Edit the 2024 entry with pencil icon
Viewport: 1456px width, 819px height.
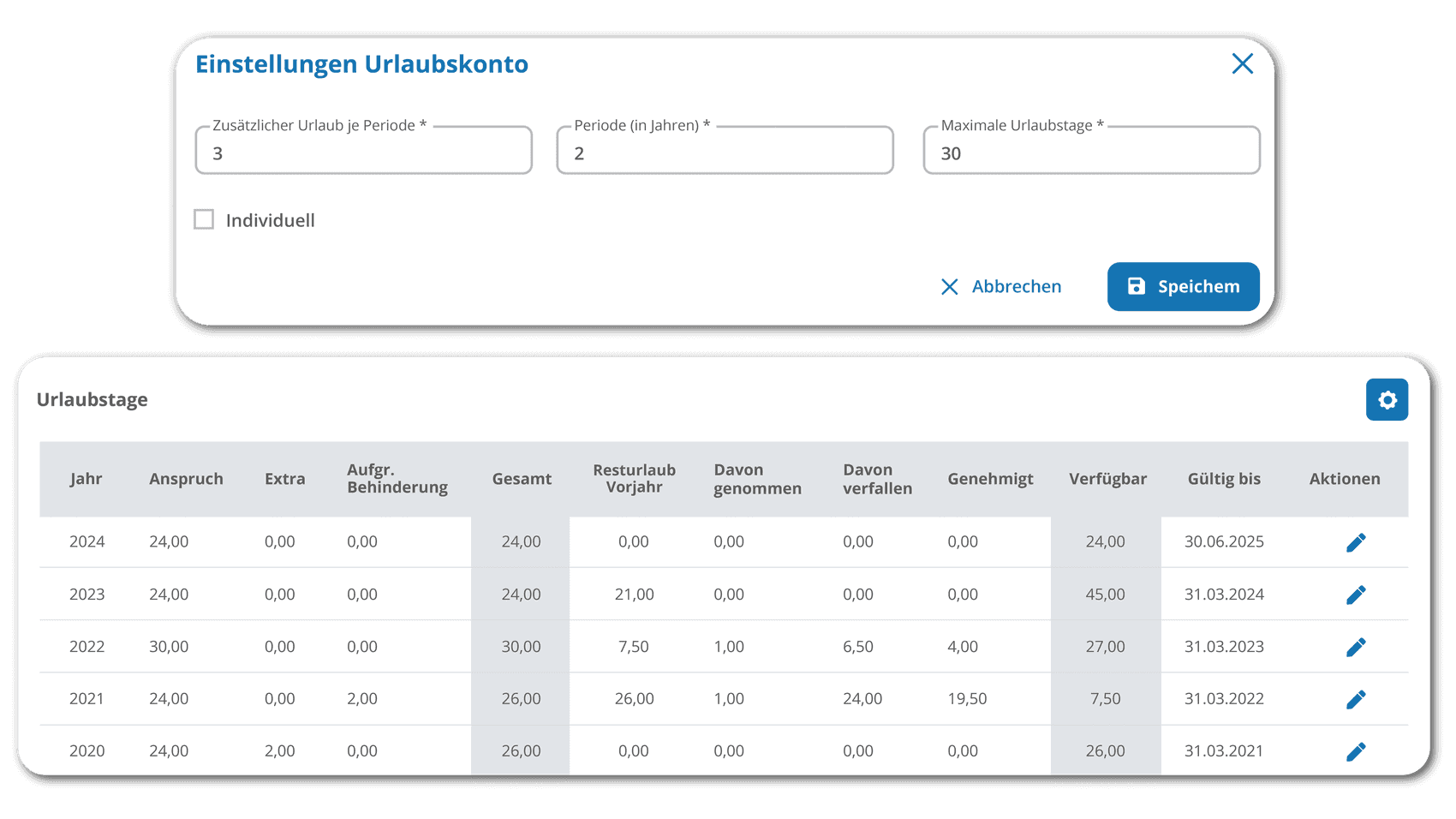click(1357, 541)
